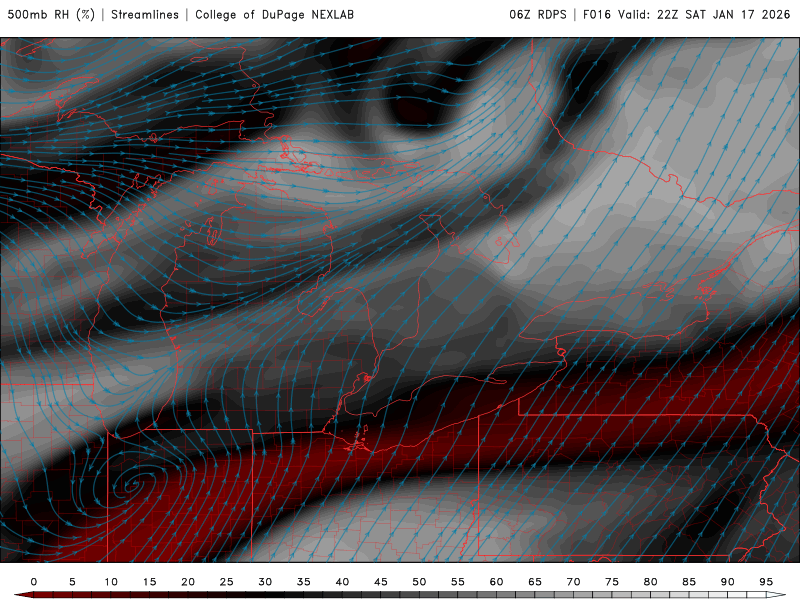Click the colorbar label '35'
Screen dimensions: 800x600
coord(304,582)
